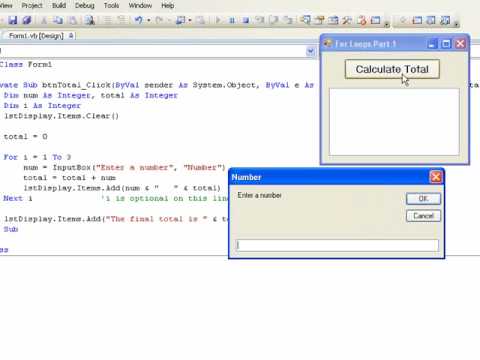Screen dimensions: 480x360
Task: Open the Project menu
Action: (x=32, y=5)
